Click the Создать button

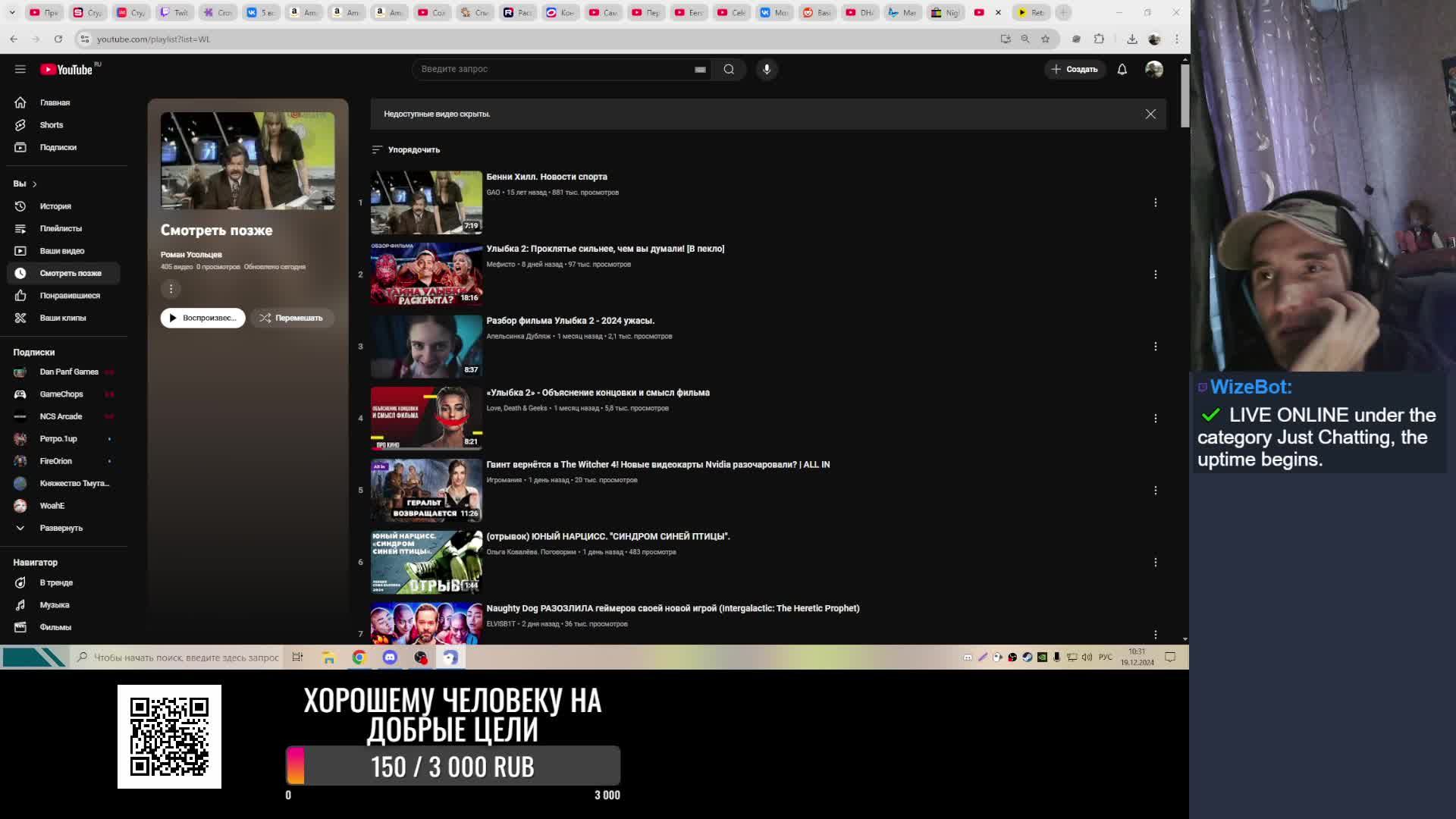[x=1075, y=69]
